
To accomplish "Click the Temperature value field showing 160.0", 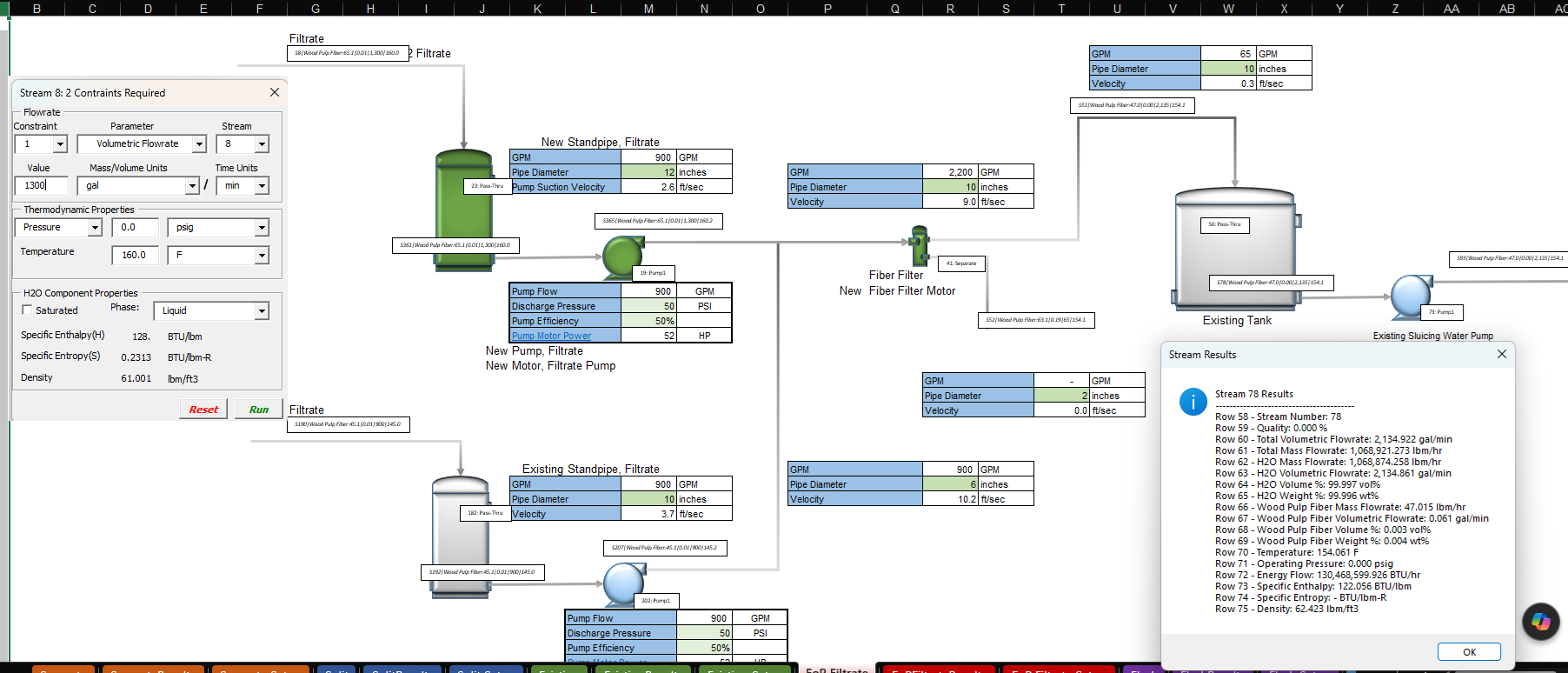I will pyautogui.click(x=135, y=255).
